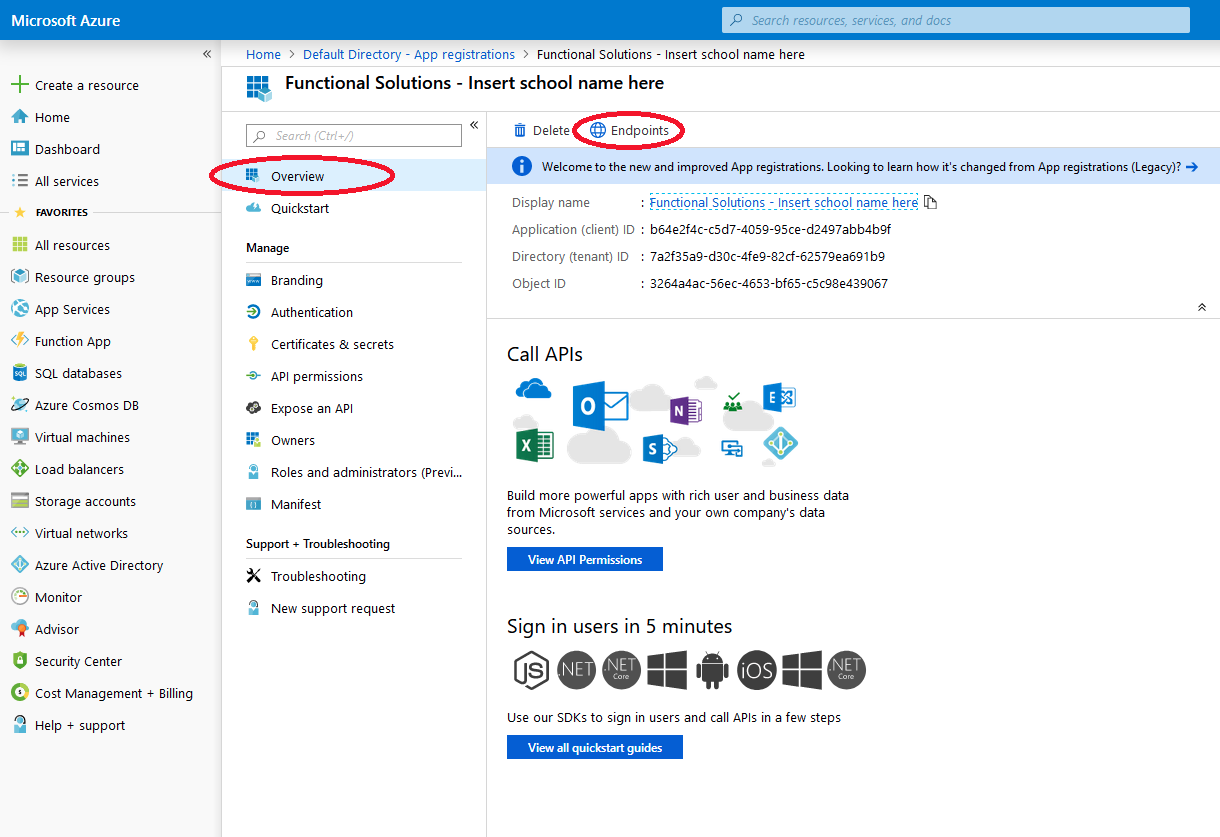Select Overview in the app menu
This screenshot has height=837, width=1220.
[354, 176]
